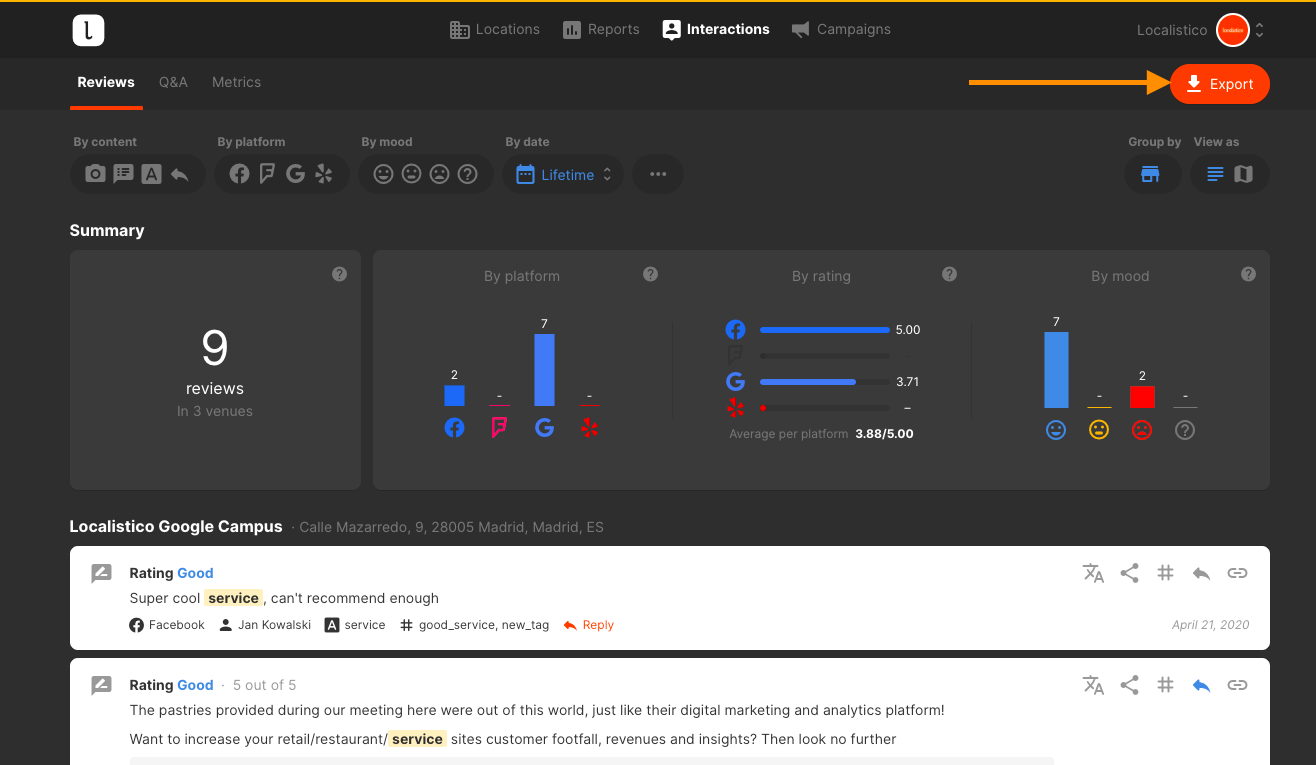Click Google 3.71 rating bar

point(824,381)
